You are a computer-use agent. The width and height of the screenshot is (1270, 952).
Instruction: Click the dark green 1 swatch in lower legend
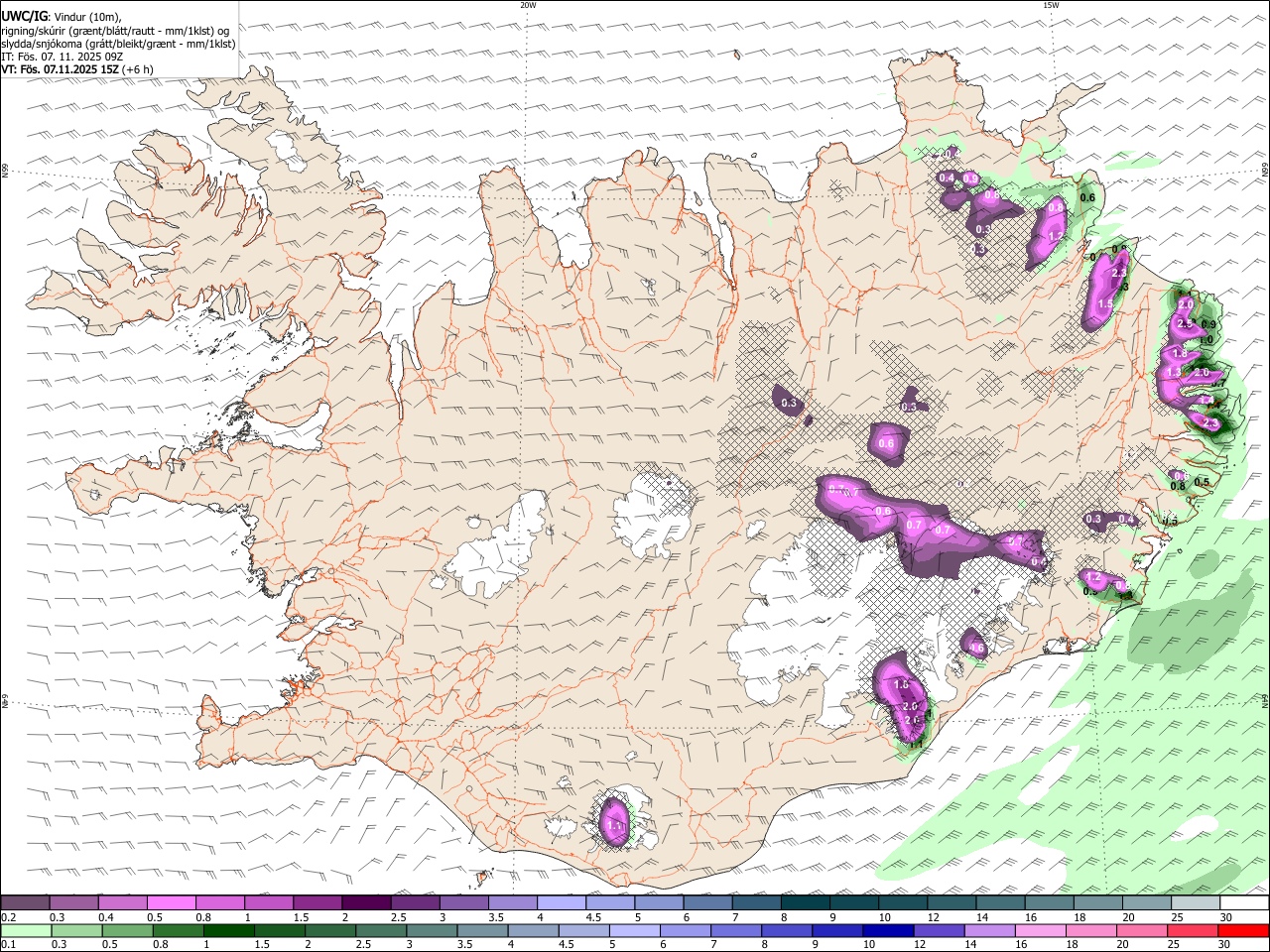pyautogui.click(x=231, y=930)
